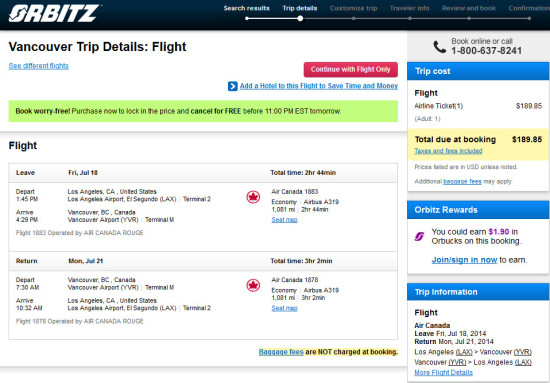Open Seat map for Air Canada 1883
Image resolution: width=550 pixels, height=383 pixels.
pos(284,220)
